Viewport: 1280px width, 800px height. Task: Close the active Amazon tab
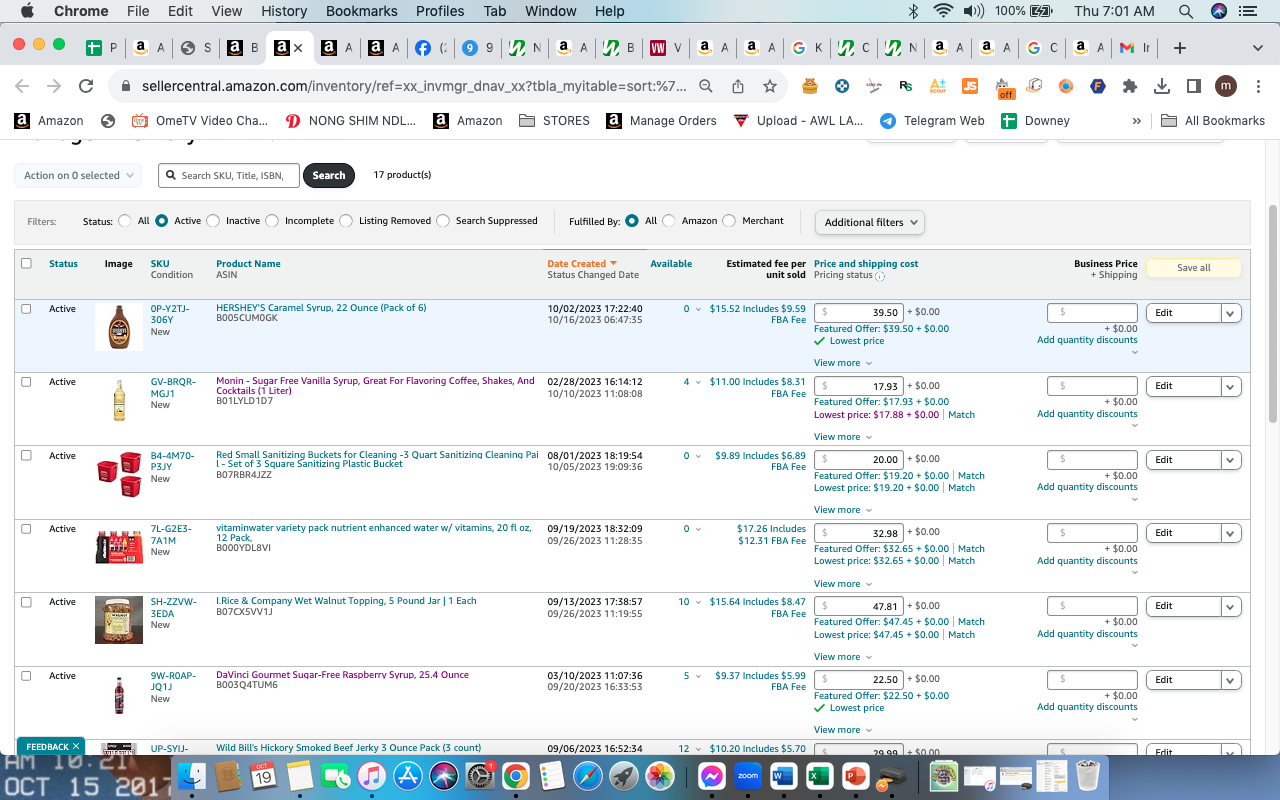coord(297,48)
